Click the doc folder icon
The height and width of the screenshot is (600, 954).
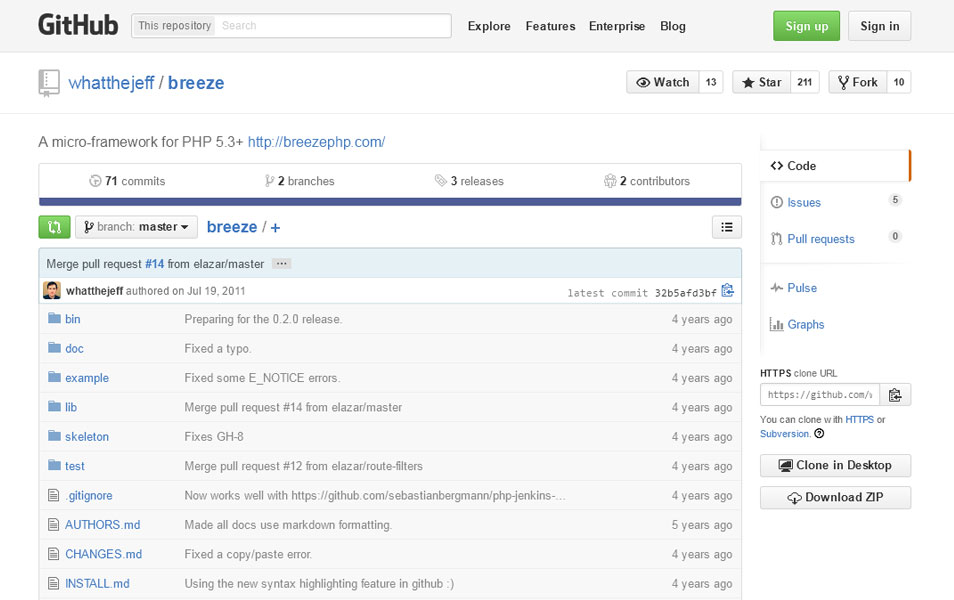pos(54,347)
